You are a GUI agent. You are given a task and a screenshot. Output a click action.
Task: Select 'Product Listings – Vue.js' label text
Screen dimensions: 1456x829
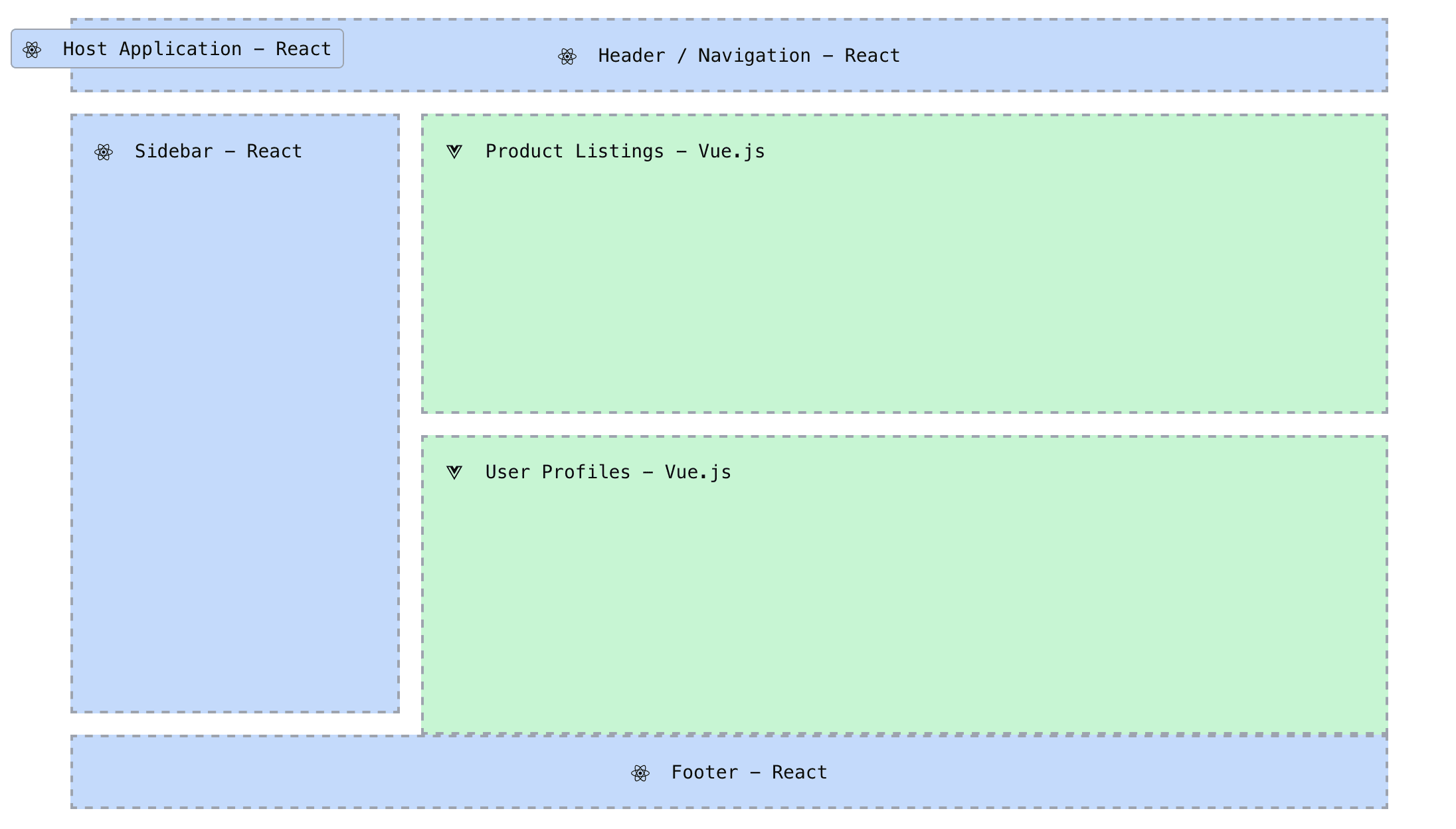point(624,151)
